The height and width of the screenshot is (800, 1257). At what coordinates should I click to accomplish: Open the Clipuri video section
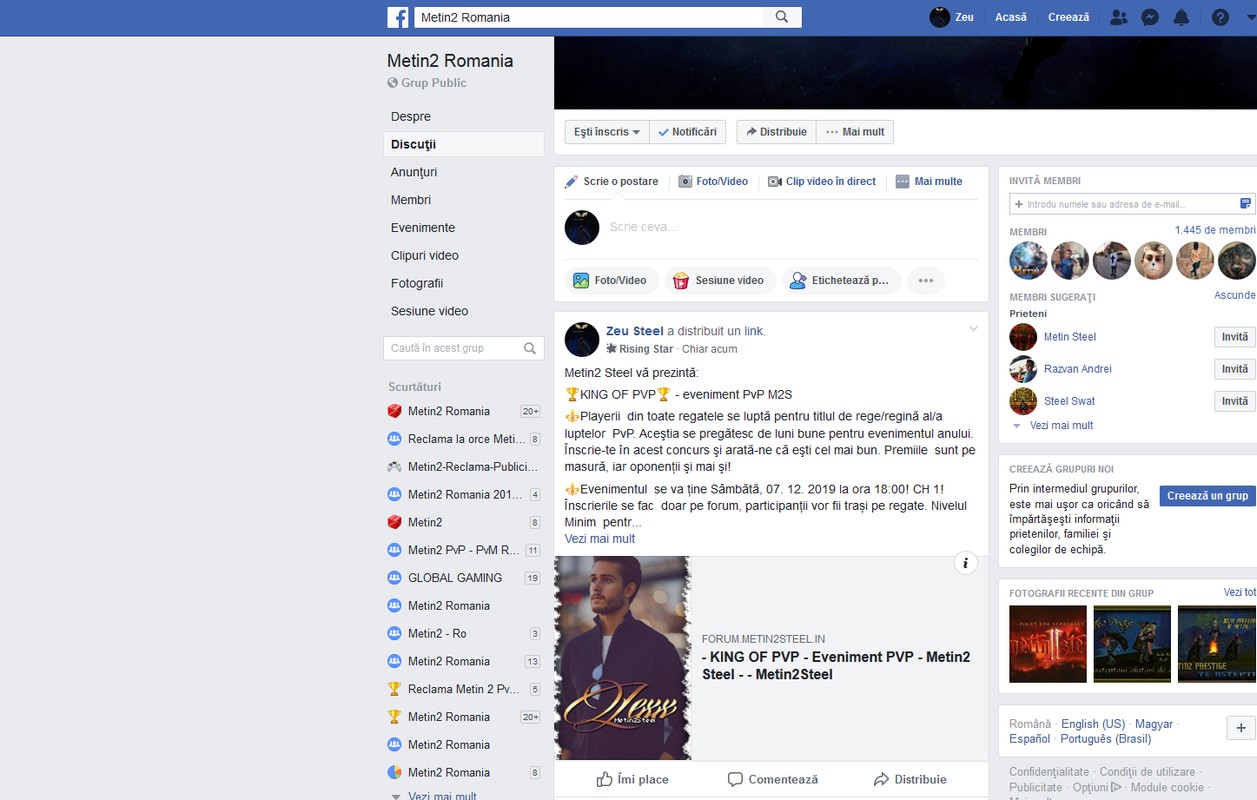coord(425,255)
